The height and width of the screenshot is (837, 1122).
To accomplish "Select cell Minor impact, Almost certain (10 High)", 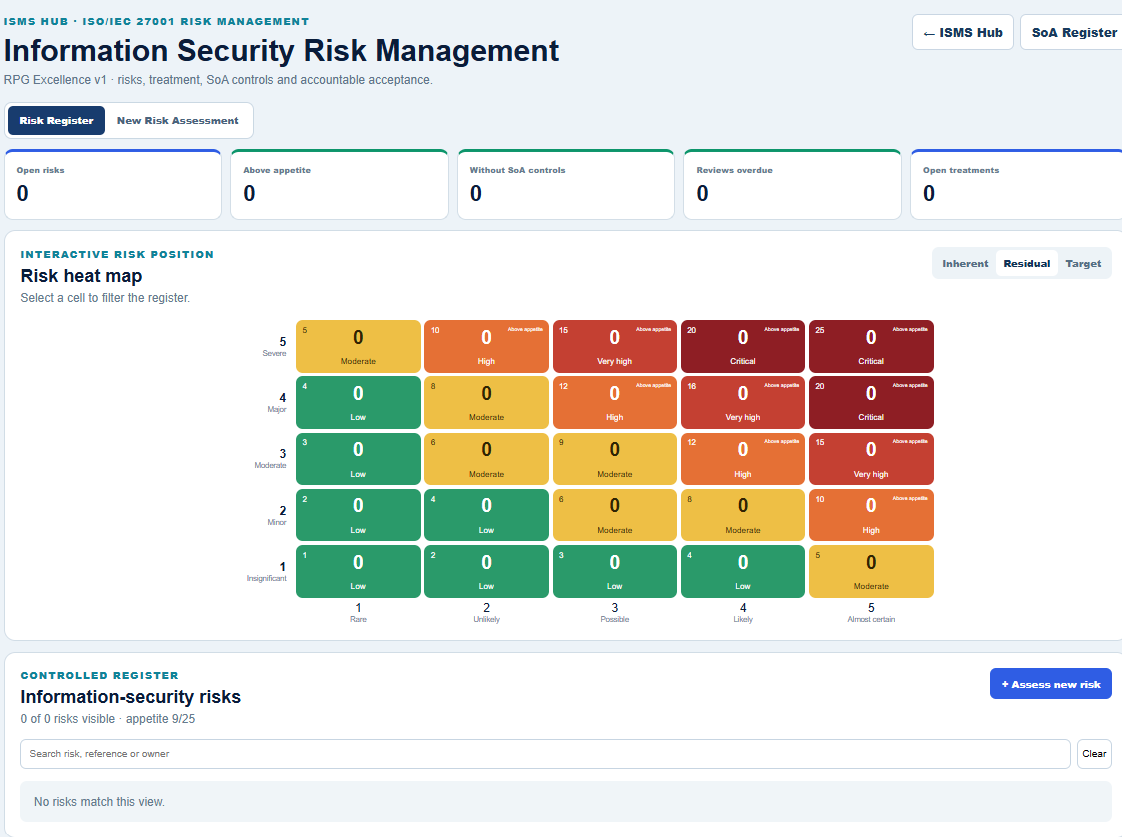I will tap(871, 515).
